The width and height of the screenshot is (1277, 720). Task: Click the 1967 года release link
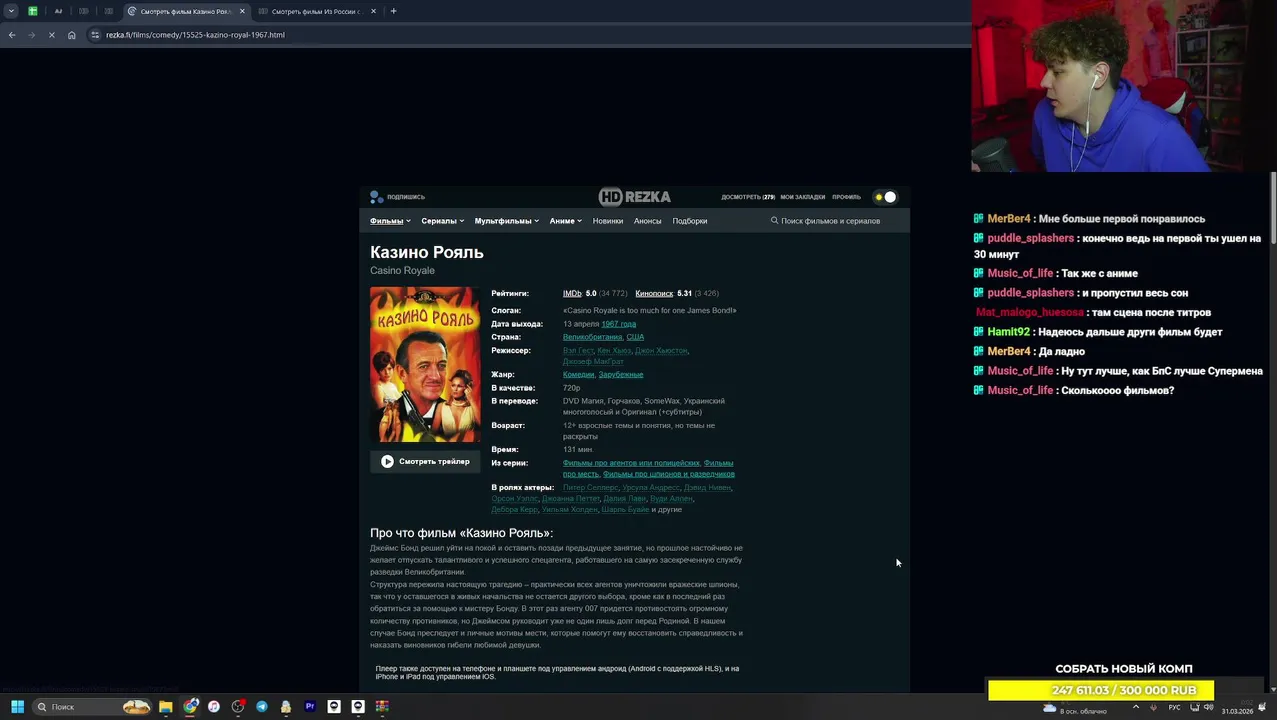point(618,324)
